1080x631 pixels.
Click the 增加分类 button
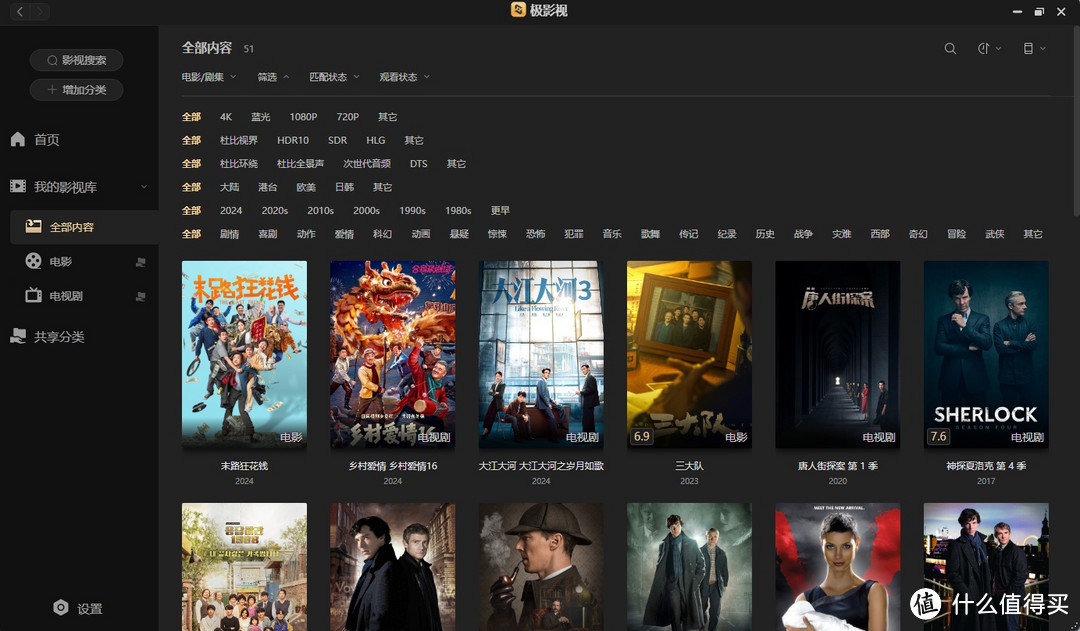coord(76,90)
